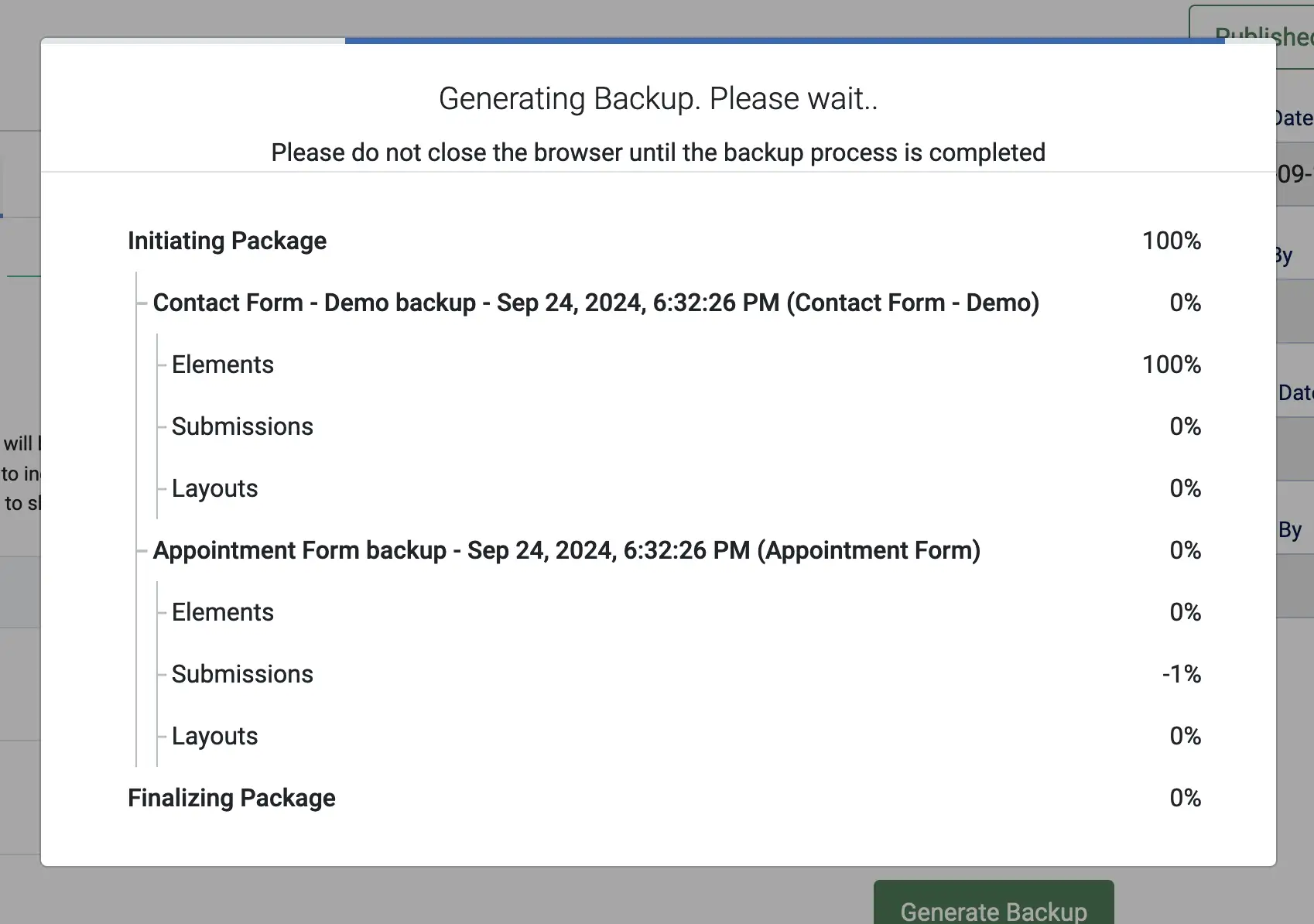The height and width of the screenshot is (924, 1314).
Task: Select Submissions under Contact Form - Demo backup
Action: pyautogui.click(x=242, y=426)
